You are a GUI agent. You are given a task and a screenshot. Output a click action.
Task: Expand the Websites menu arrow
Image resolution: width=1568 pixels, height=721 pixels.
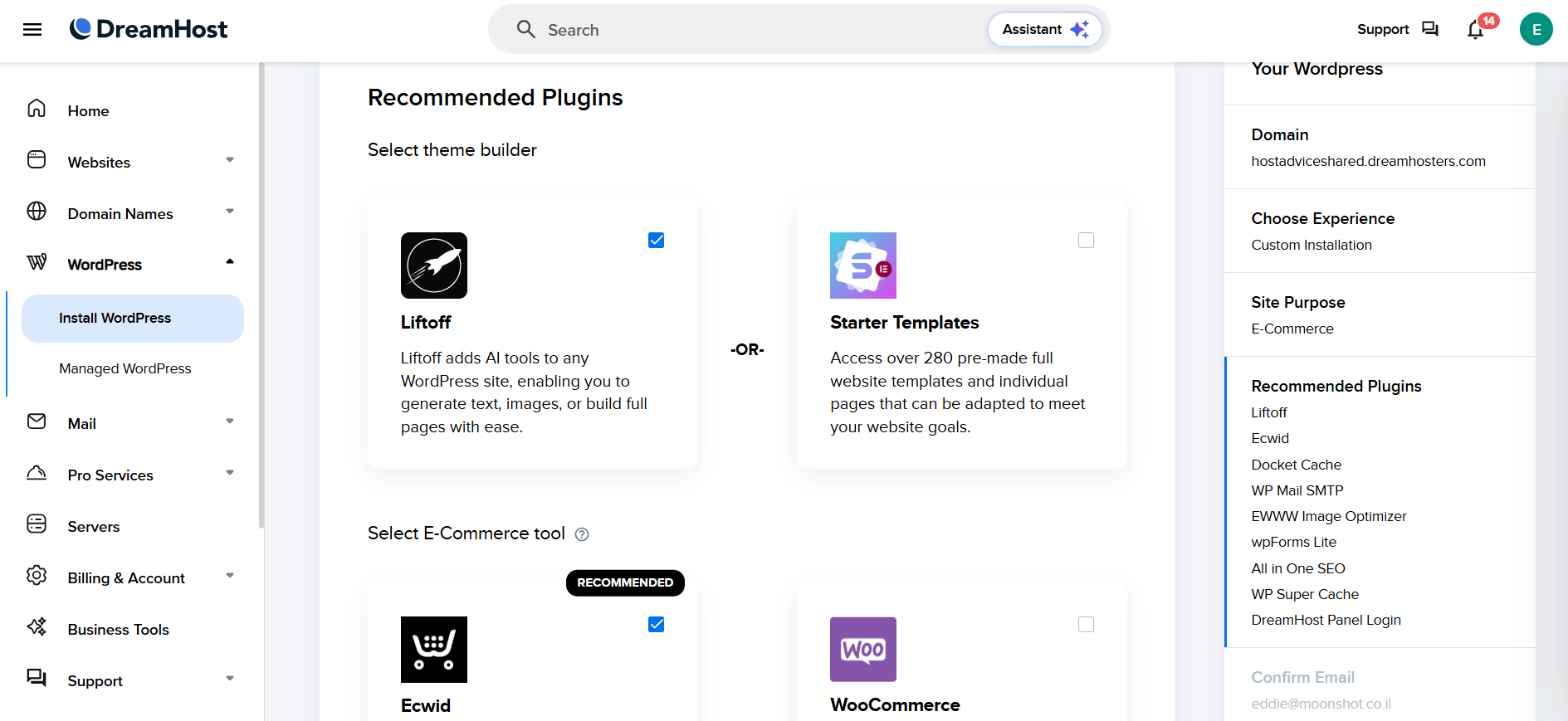pos(230,160)
